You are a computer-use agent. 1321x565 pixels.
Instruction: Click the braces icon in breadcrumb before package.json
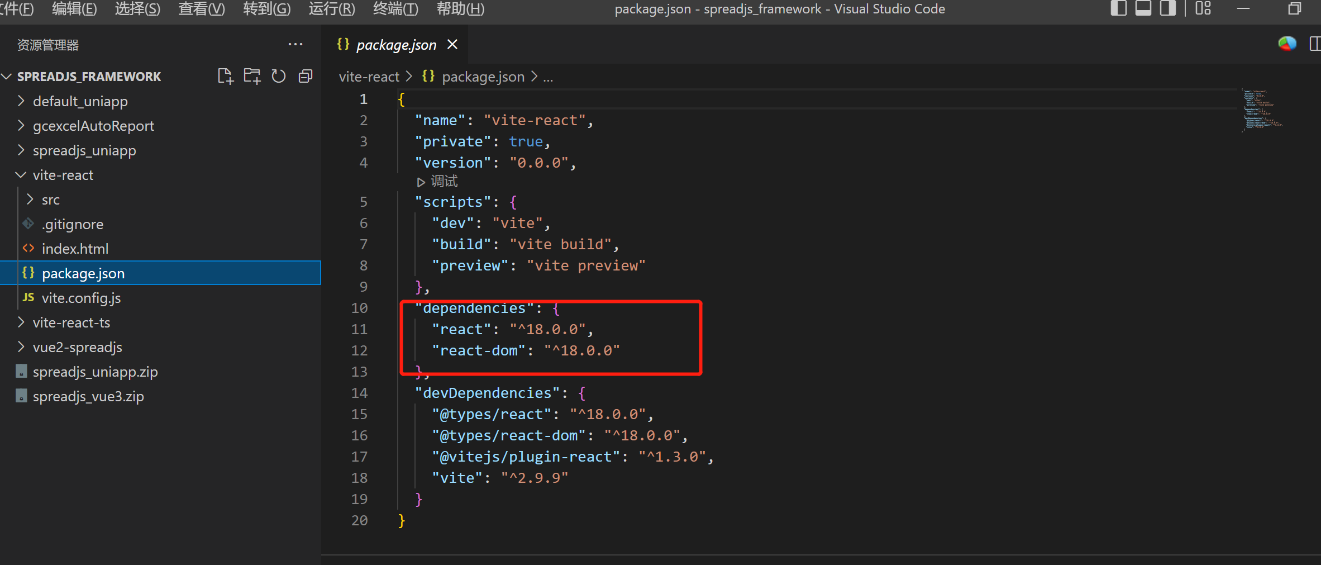pos(428,76)
